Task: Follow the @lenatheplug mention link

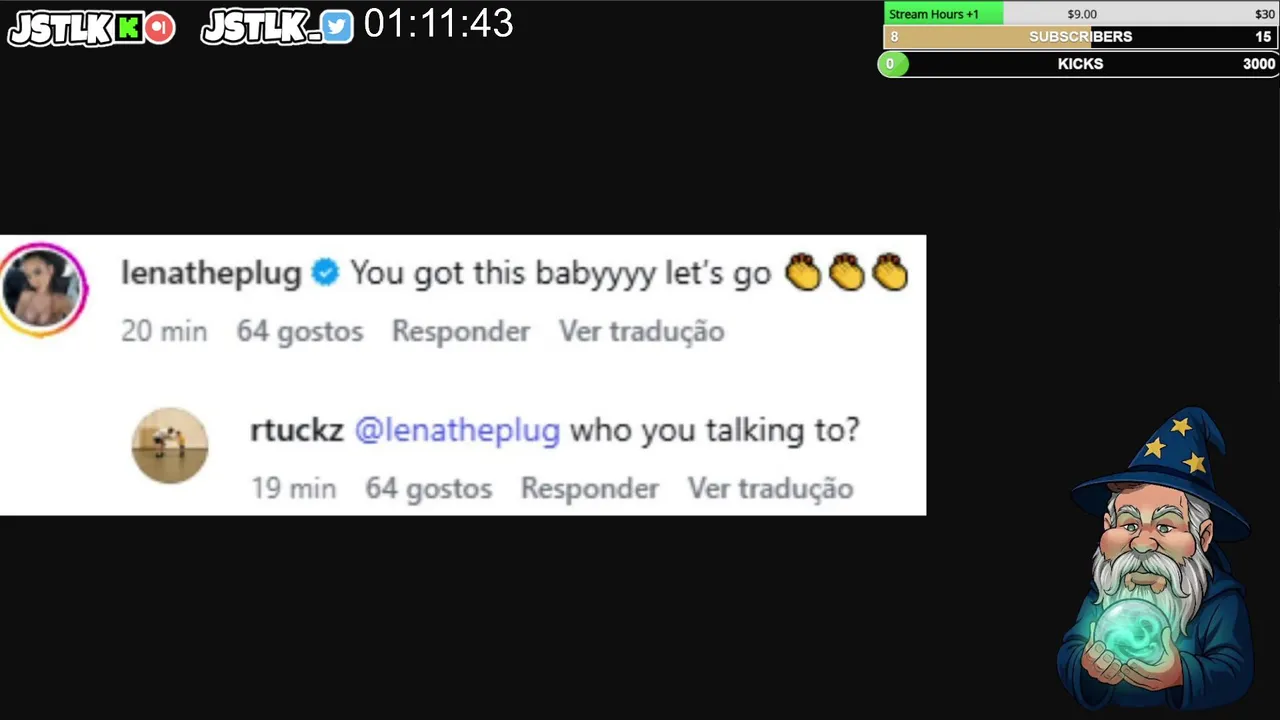Action: point(457,431)
